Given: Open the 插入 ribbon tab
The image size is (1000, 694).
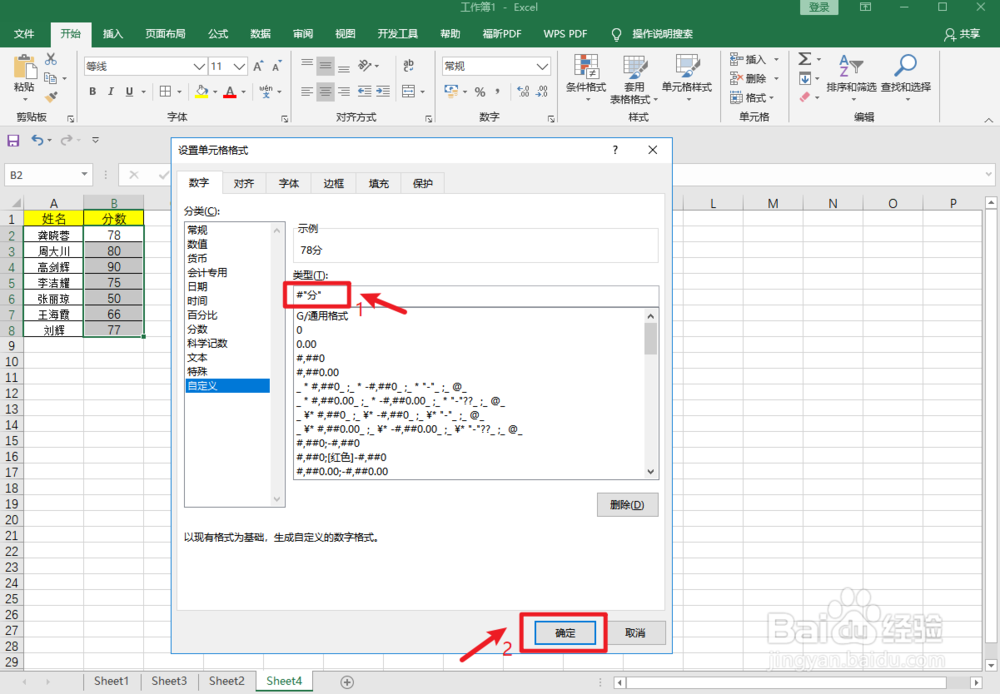Looking at the screenshot, I should (x=112, y=33).
